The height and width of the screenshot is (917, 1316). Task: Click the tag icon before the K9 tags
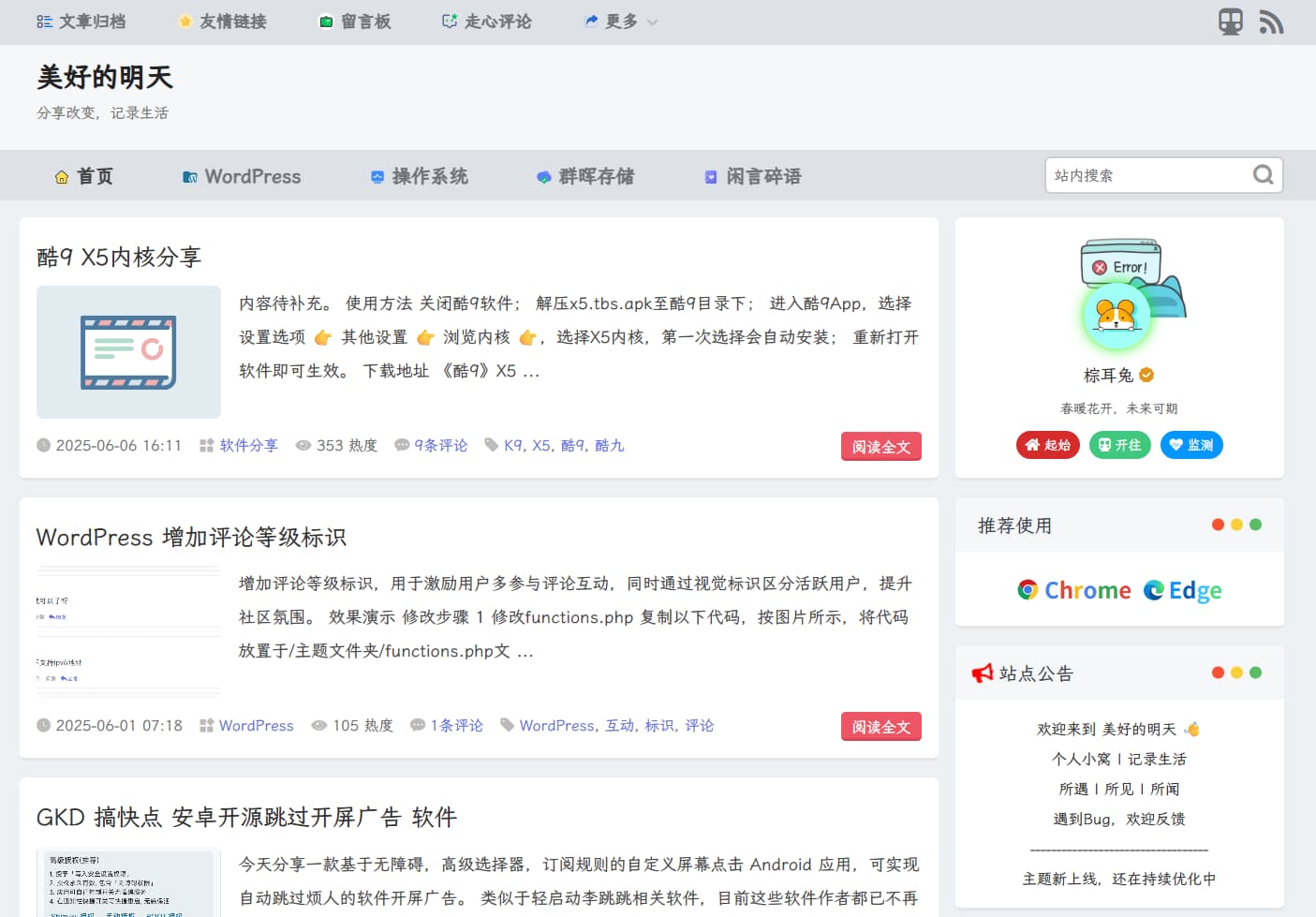pyautogui.click(x=490, y=445)
